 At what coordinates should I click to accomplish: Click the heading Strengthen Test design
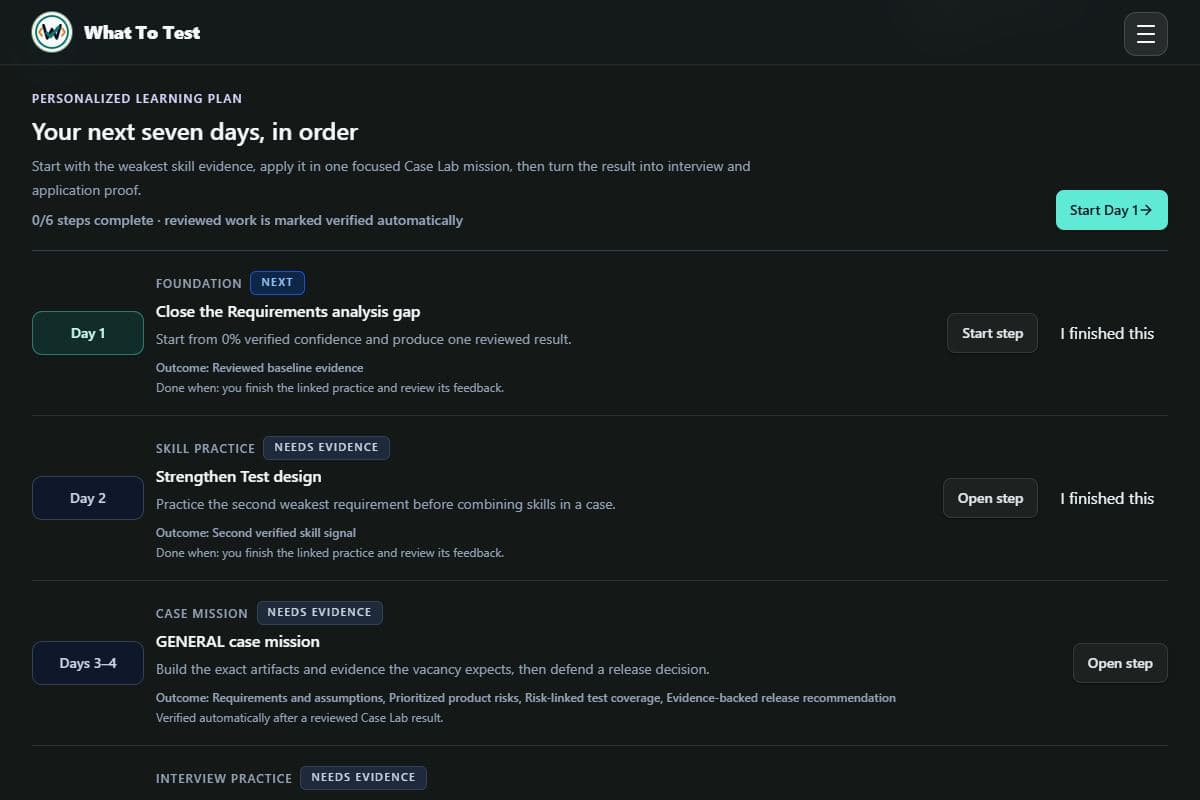(x=239, y=477)
